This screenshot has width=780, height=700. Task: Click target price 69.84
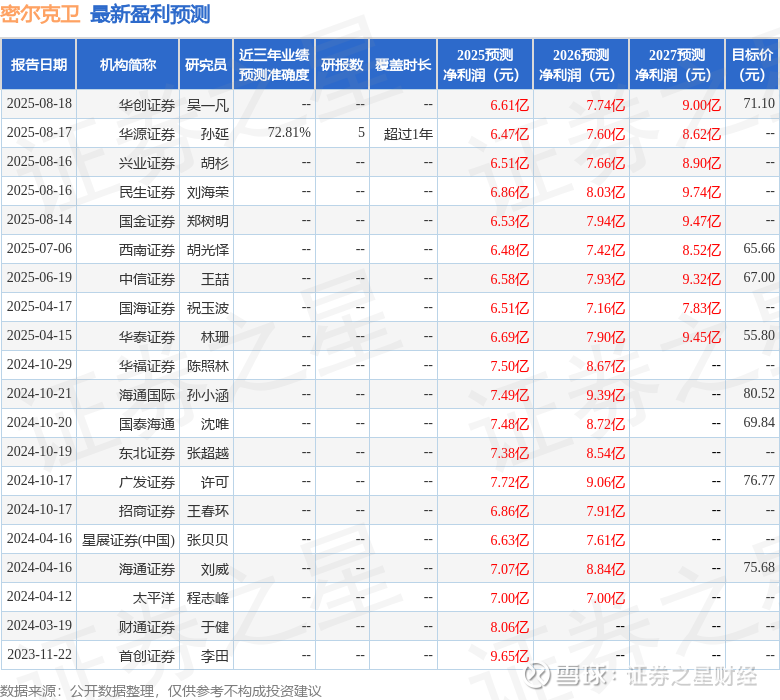point(759,422)
